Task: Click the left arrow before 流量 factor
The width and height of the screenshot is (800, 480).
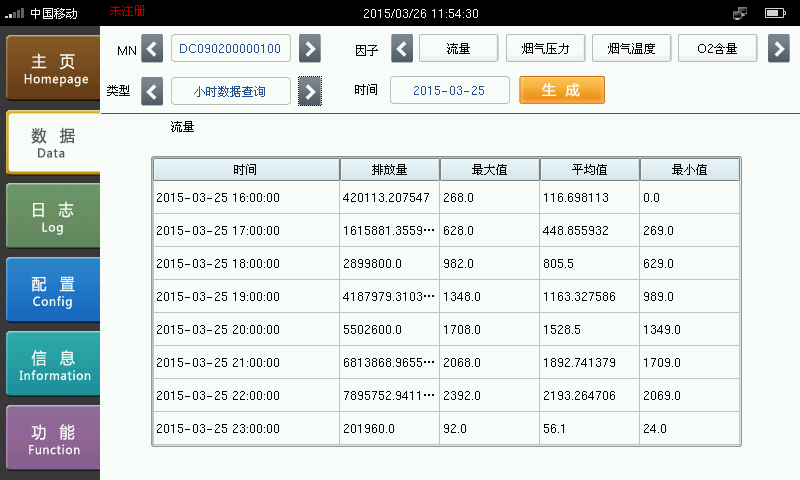Action: pos(402,48)
